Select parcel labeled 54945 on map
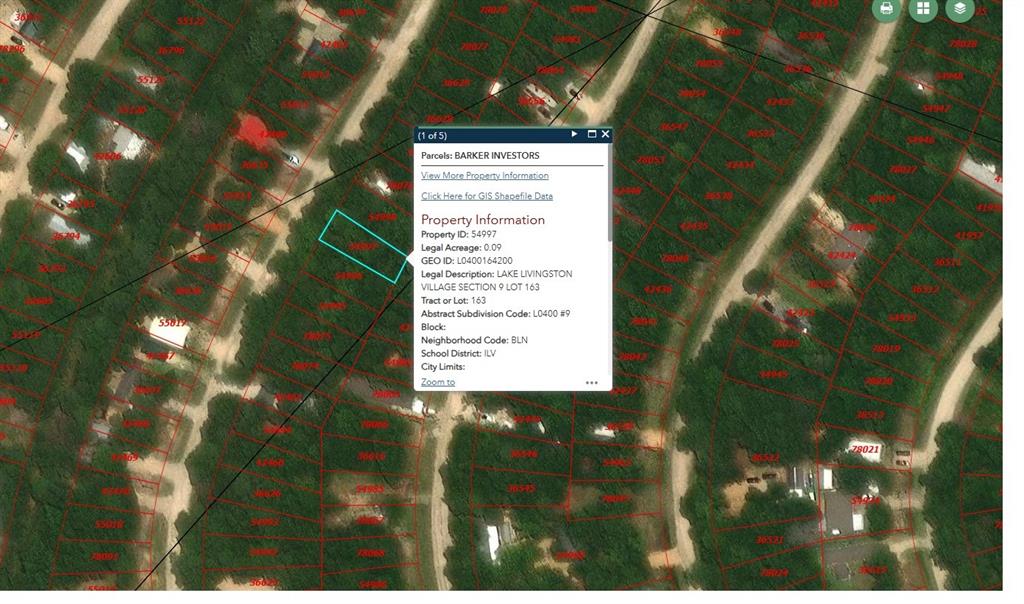The width and height of the screenshot is (1024, 604). pyautogui.click(x=773, y=374)
